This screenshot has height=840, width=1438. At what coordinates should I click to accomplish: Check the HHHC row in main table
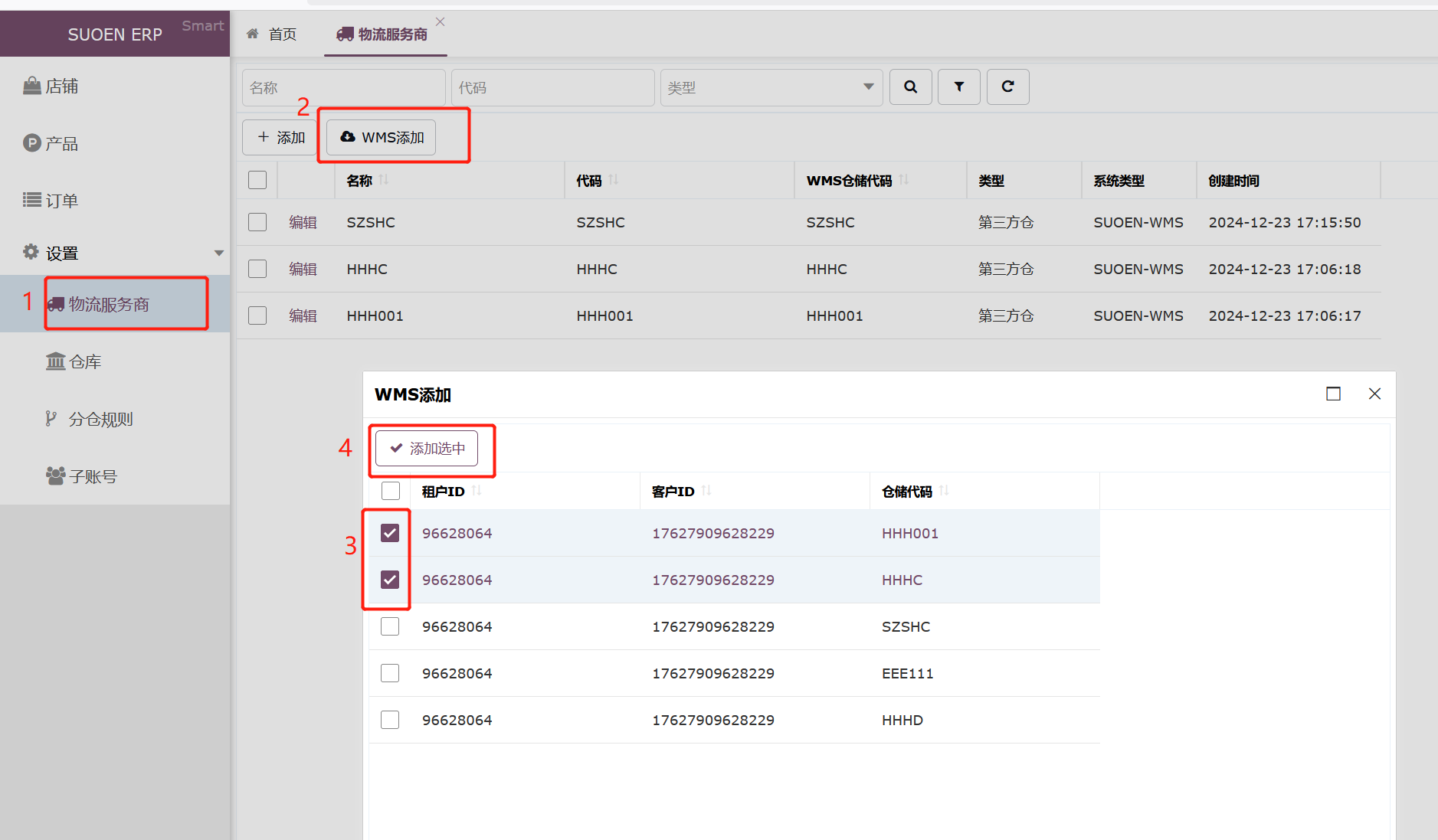click(257, 269)
